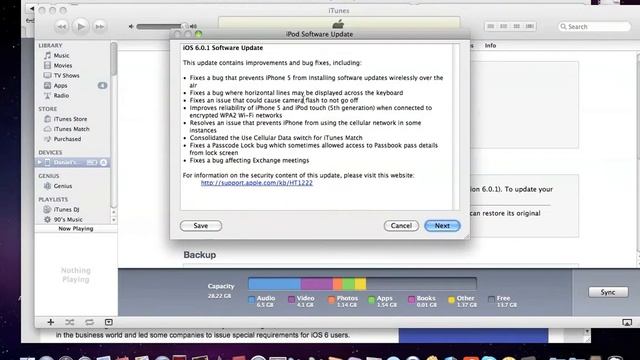The height and width of the screenshot is (360, 640).
Task: Click the add playlist plus button
Action: tap(51, 322)
